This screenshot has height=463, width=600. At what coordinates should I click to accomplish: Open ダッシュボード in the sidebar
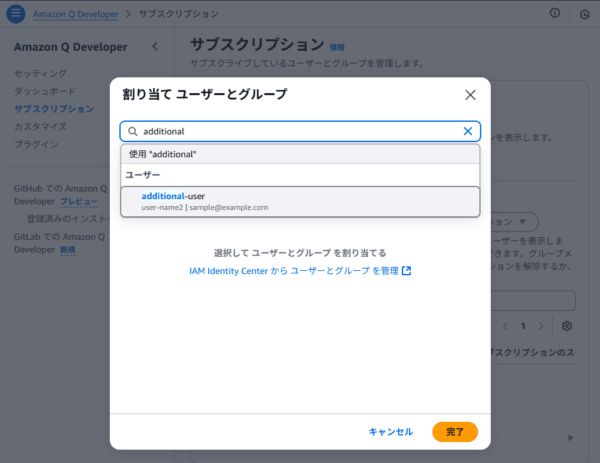(45, 91)
